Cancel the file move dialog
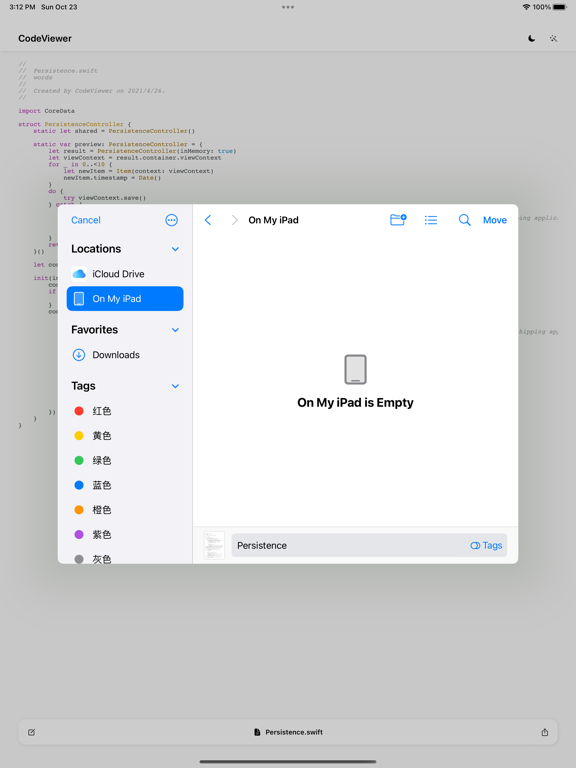 pyautogui.click(x=86, y=220)
